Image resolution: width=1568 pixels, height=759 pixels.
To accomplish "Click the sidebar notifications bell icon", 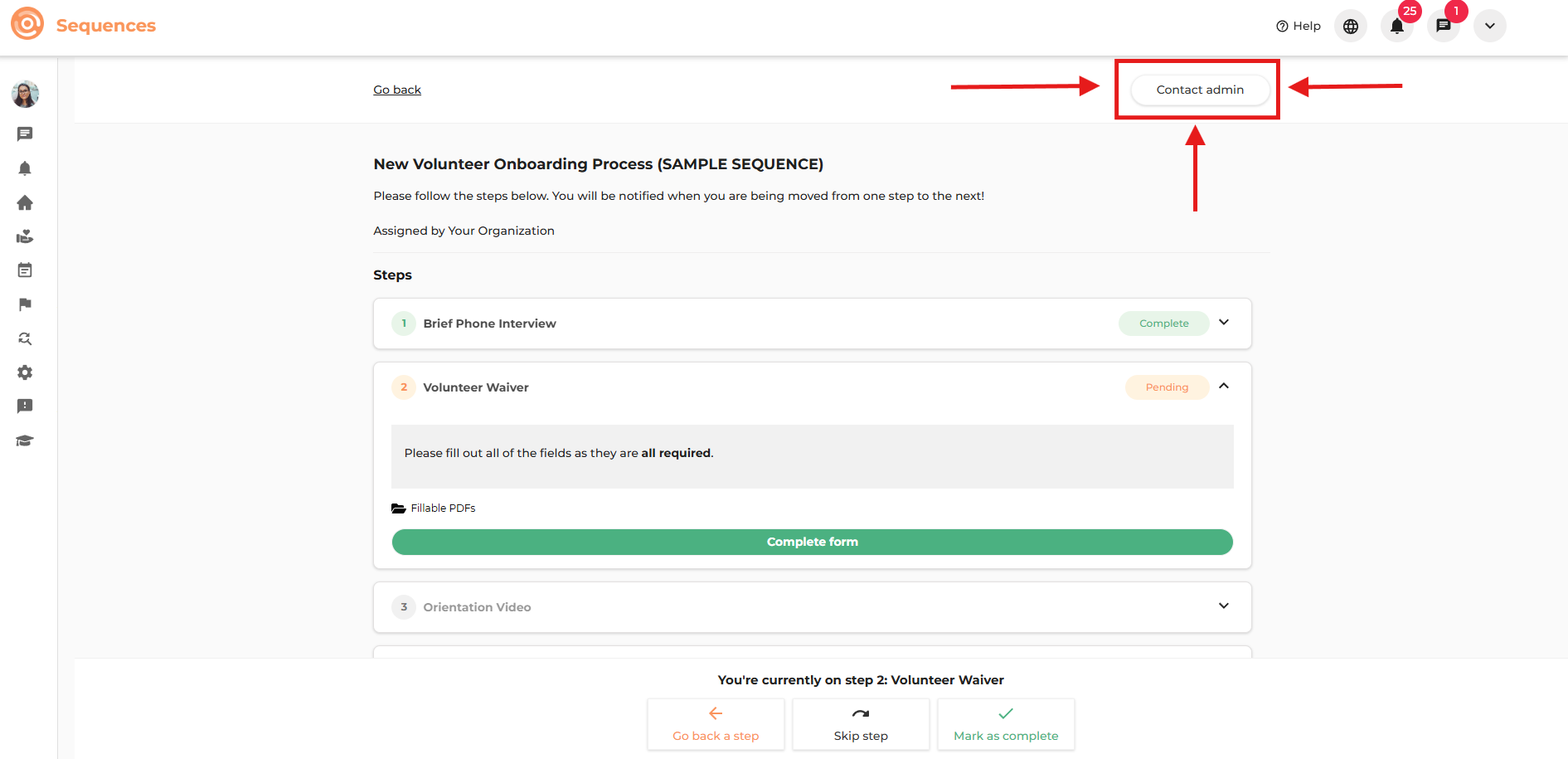I will click(25, 168).
